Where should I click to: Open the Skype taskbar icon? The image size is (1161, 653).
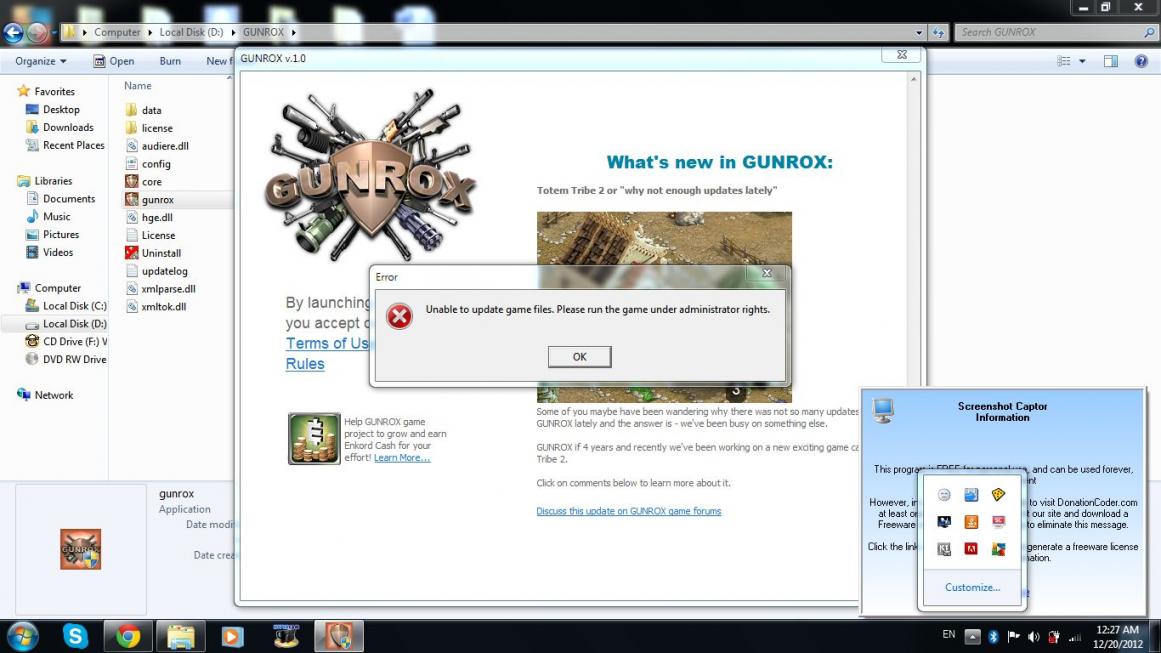click(x=75, y=636)
